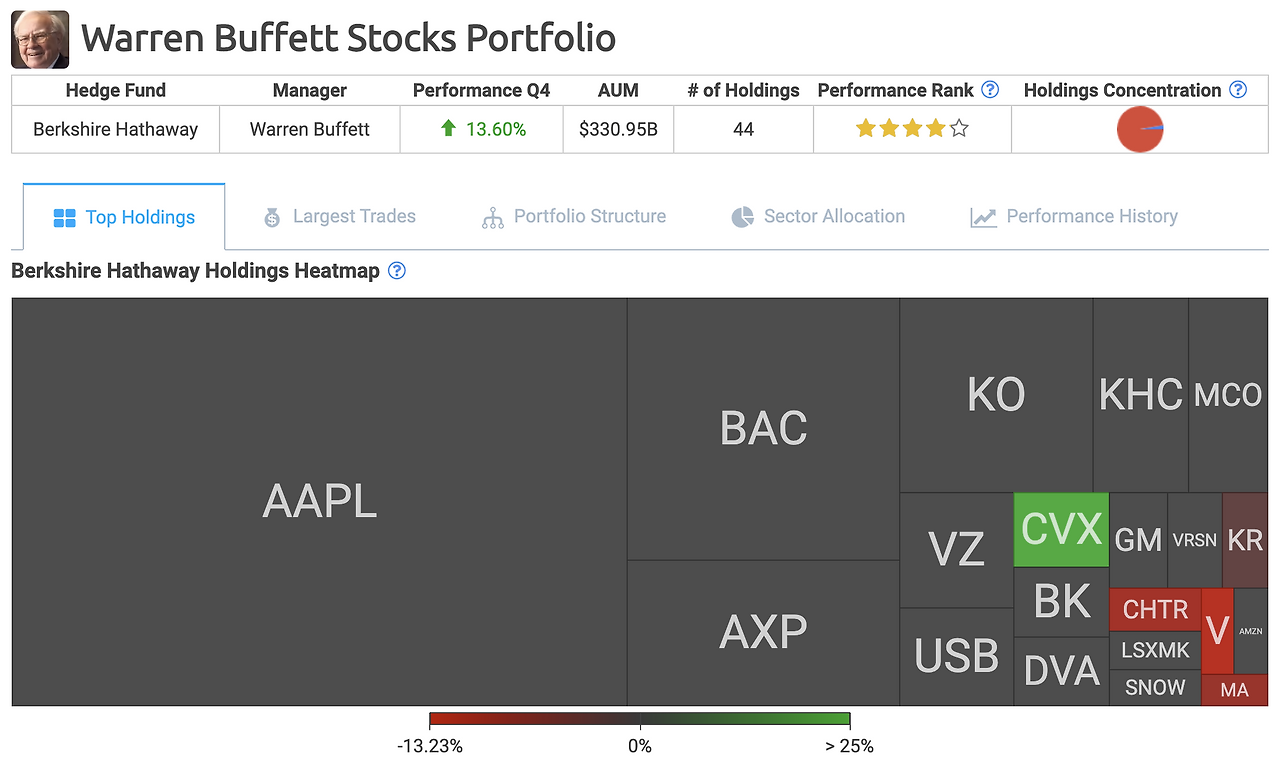This screenshot has height=764, width=1280.
Task: Switch to the Largest Trades tab
Action: (339, 217)
